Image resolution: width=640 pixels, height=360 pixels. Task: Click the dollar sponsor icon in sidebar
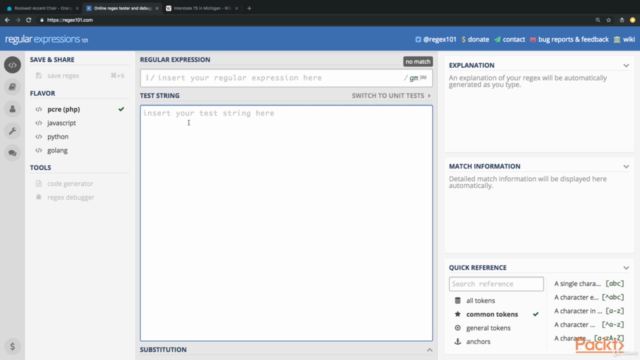[13, 347]
